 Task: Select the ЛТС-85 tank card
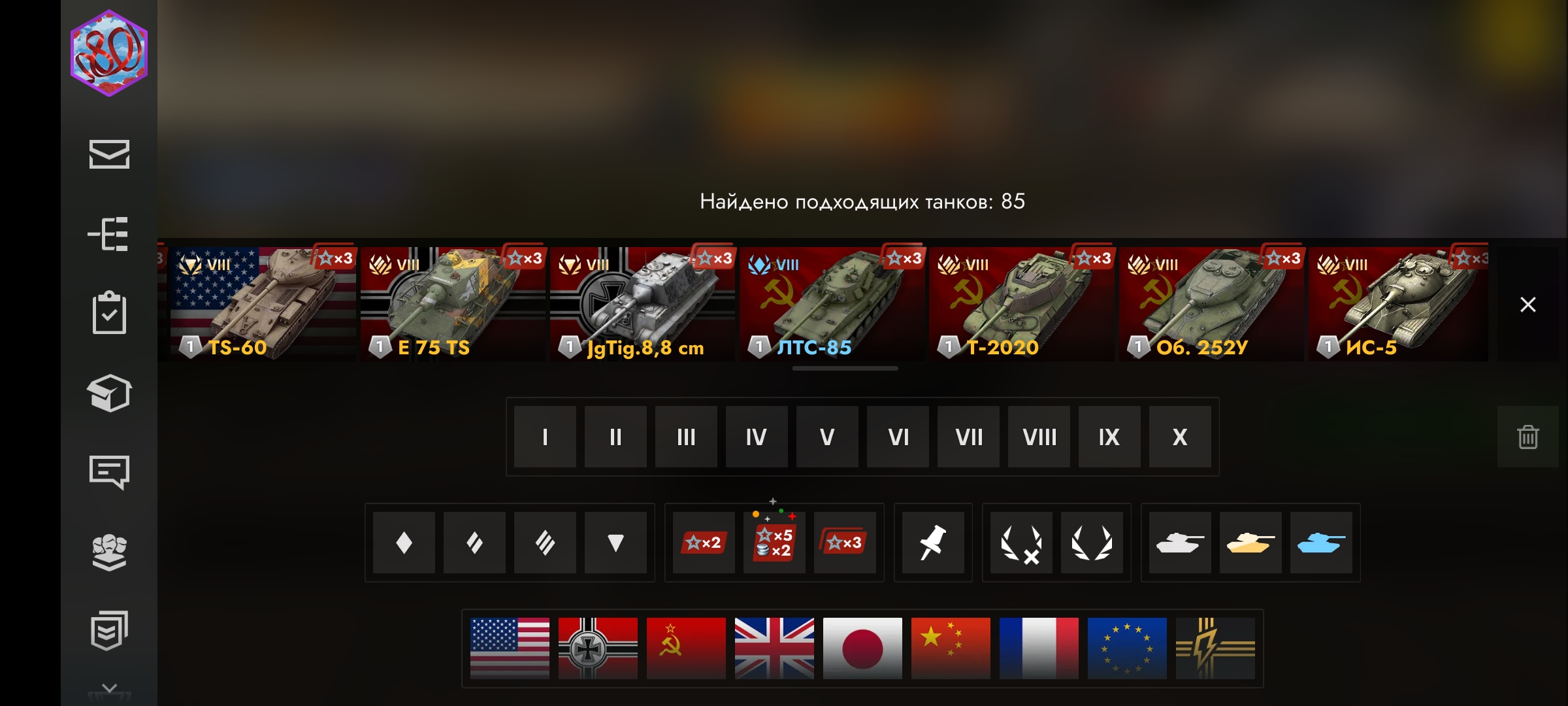click(x=832, y=304)
